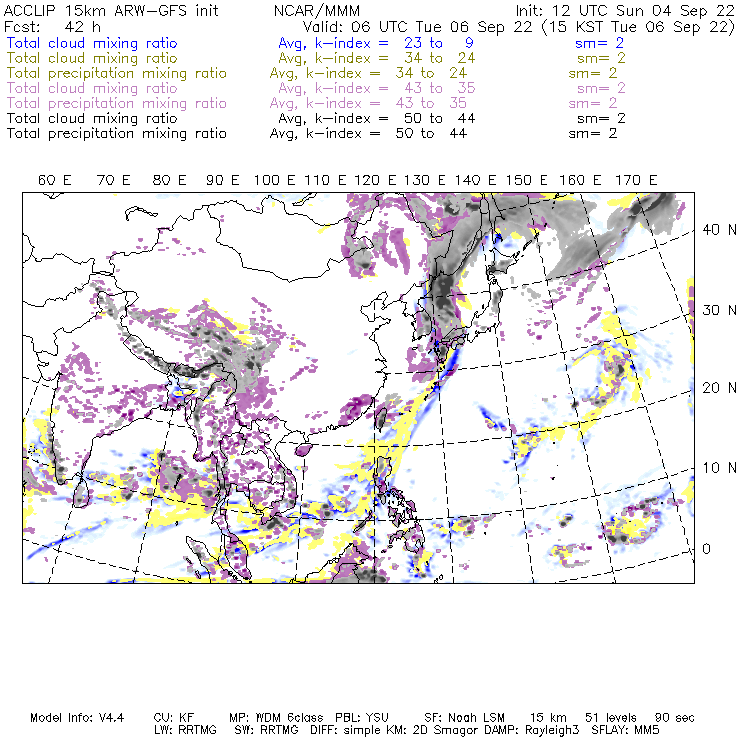This screenshot has height=740, width=740.
Task: Select olive 'Total cloud mixing ratio' legend label
Action: tap(92, 58)
